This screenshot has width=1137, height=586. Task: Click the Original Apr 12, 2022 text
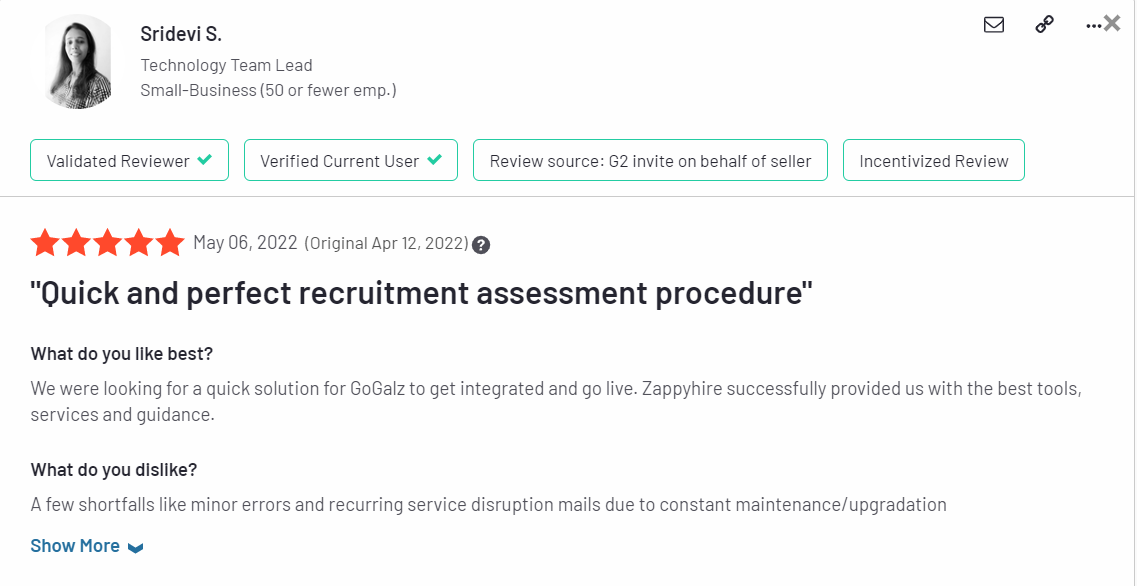pos(386,243)
